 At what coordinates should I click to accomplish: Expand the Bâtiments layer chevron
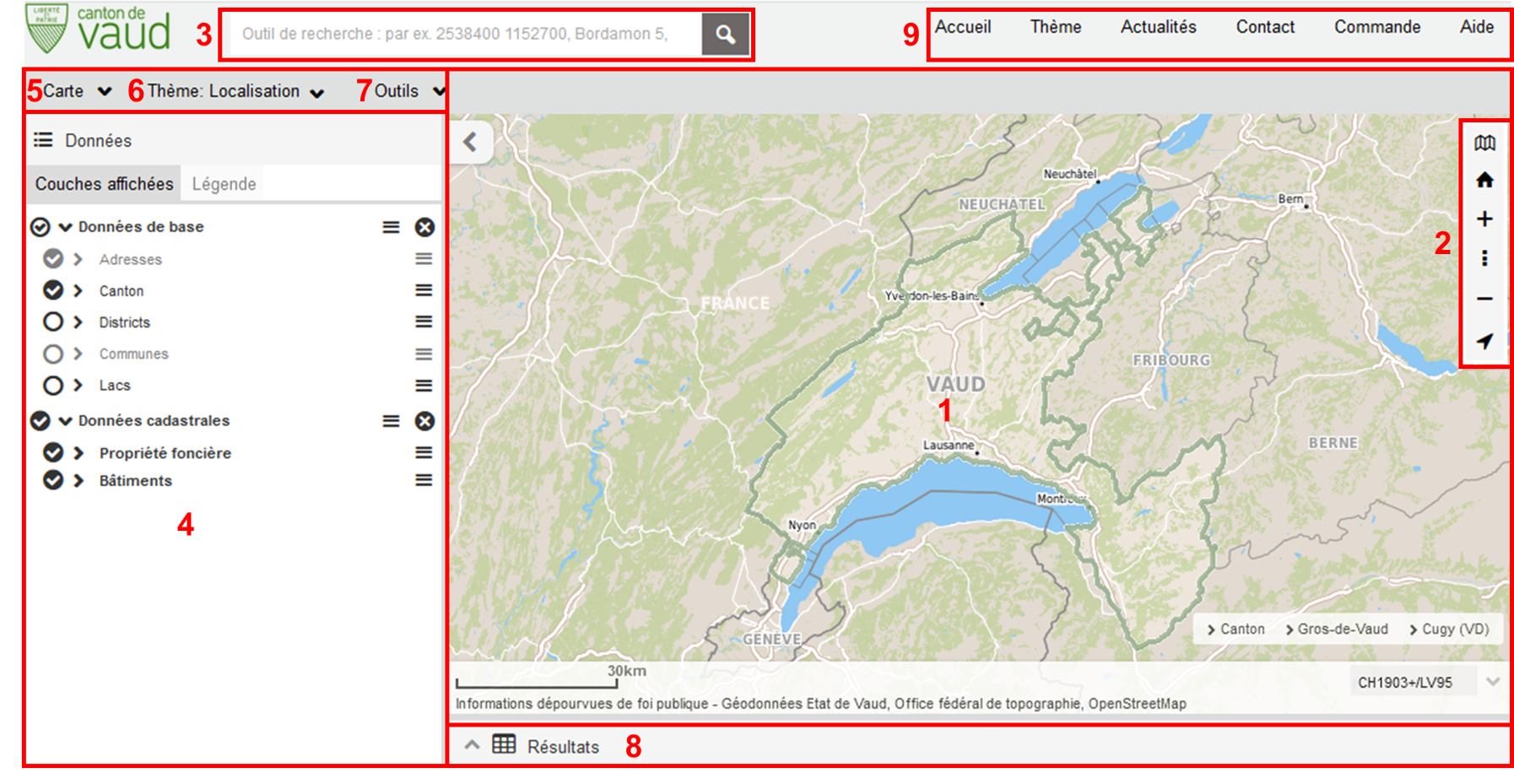[x=78, y=480]
